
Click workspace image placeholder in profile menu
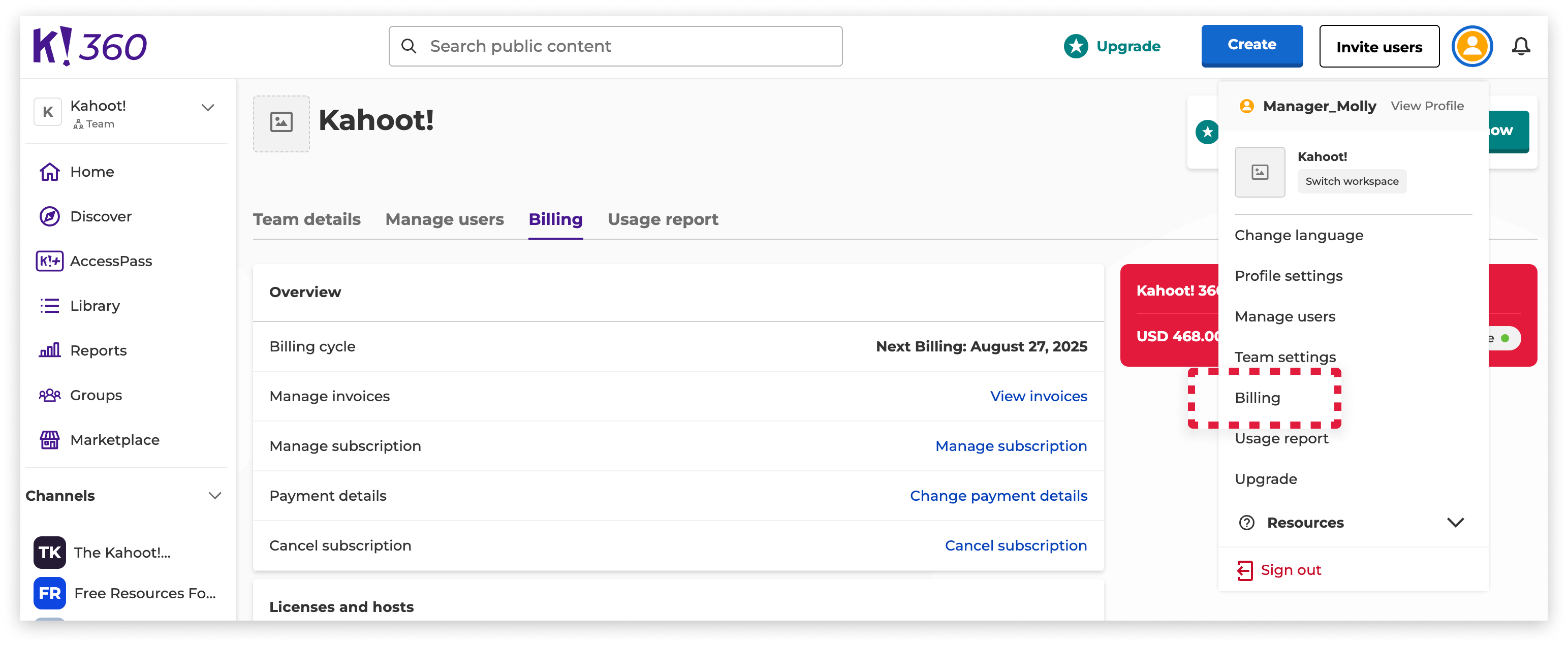click(x=1260, y=172)
